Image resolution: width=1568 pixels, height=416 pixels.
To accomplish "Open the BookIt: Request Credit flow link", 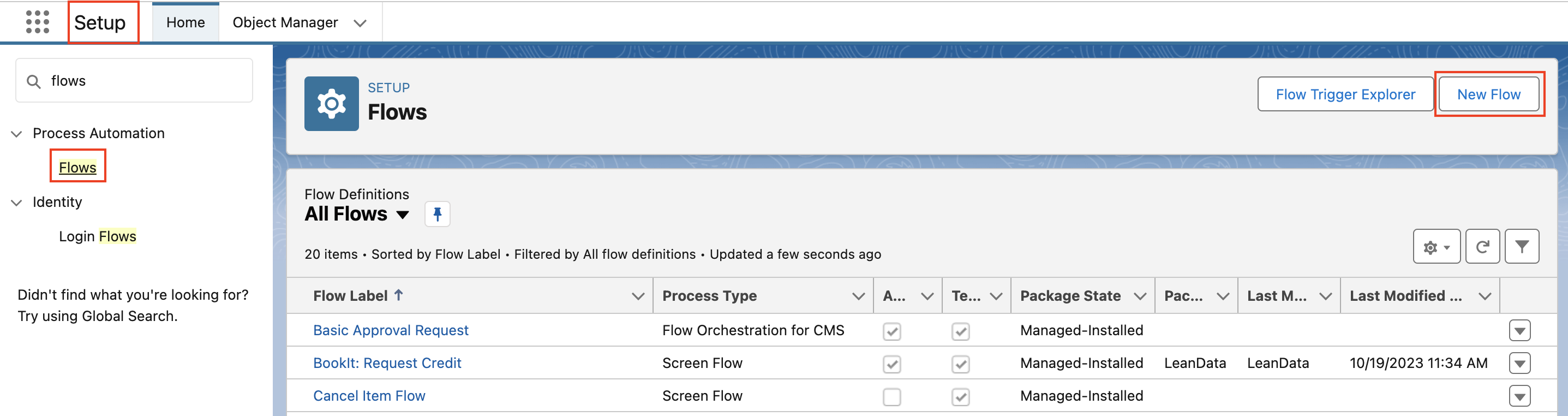I will tap(387, 364).
